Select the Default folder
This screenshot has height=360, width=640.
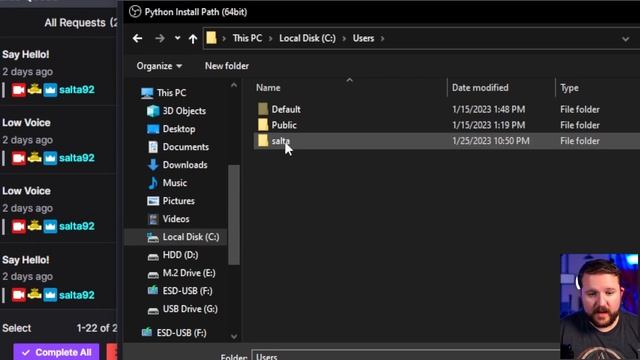286,109
